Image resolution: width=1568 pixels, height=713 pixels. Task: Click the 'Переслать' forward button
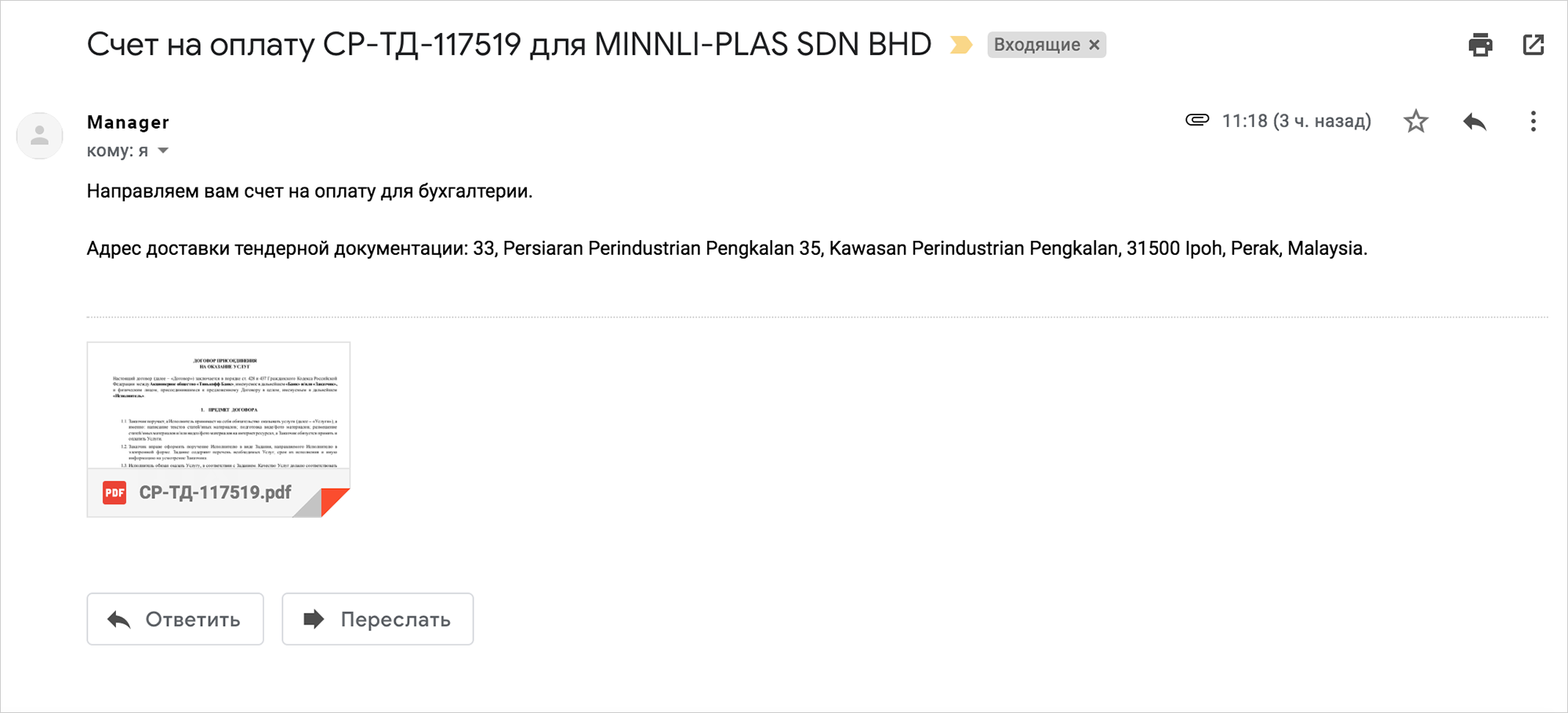click(x=378, y=619)
